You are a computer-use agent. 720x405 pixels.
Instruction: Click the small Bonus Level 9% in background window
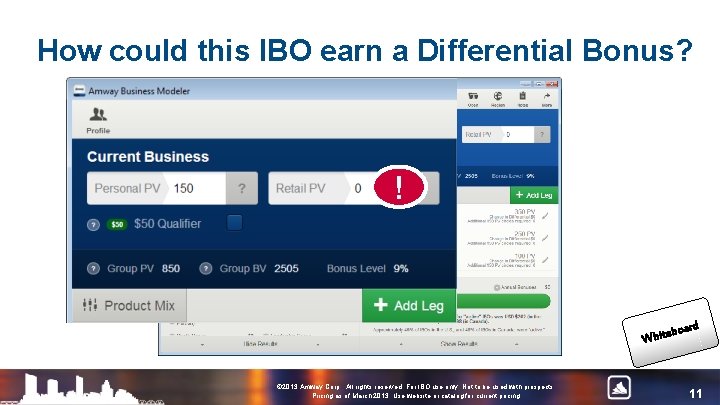(513, 176)
